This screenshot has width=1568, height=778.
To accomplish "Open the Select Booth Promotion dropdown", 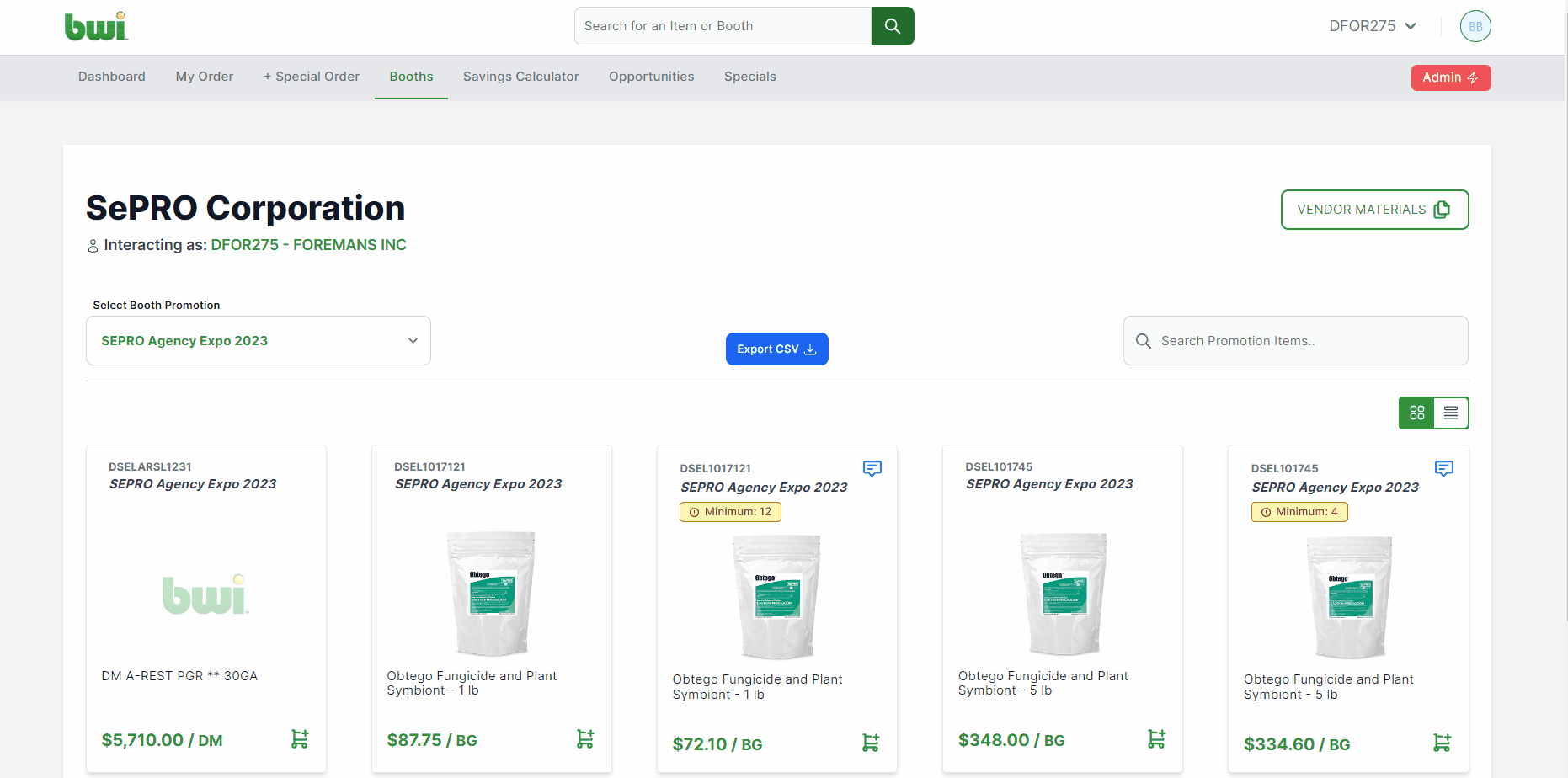I will coord(259,341).
